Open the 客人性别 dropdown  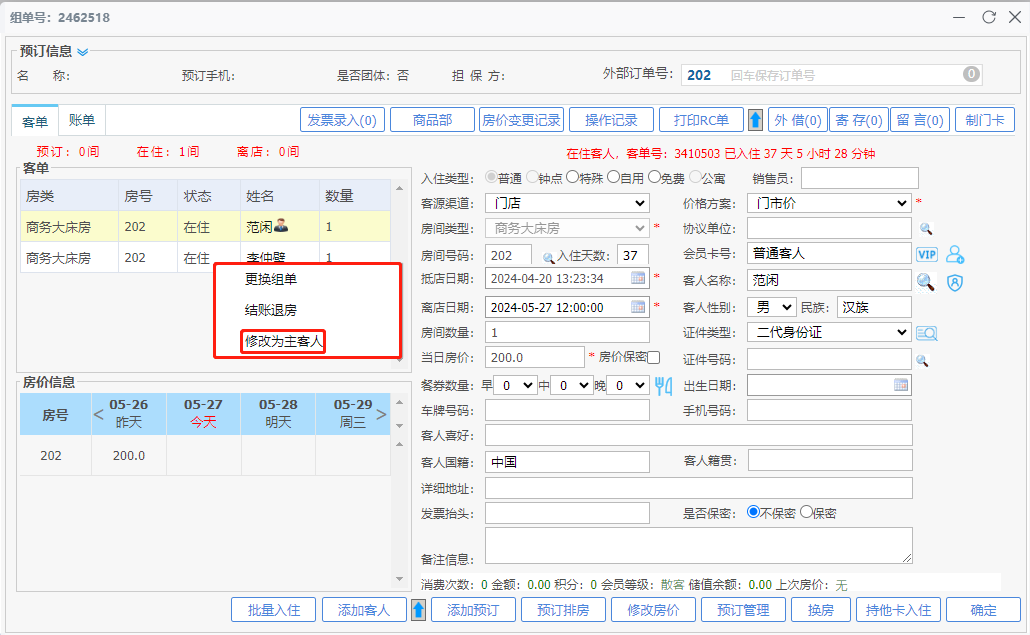click(772, 307)
